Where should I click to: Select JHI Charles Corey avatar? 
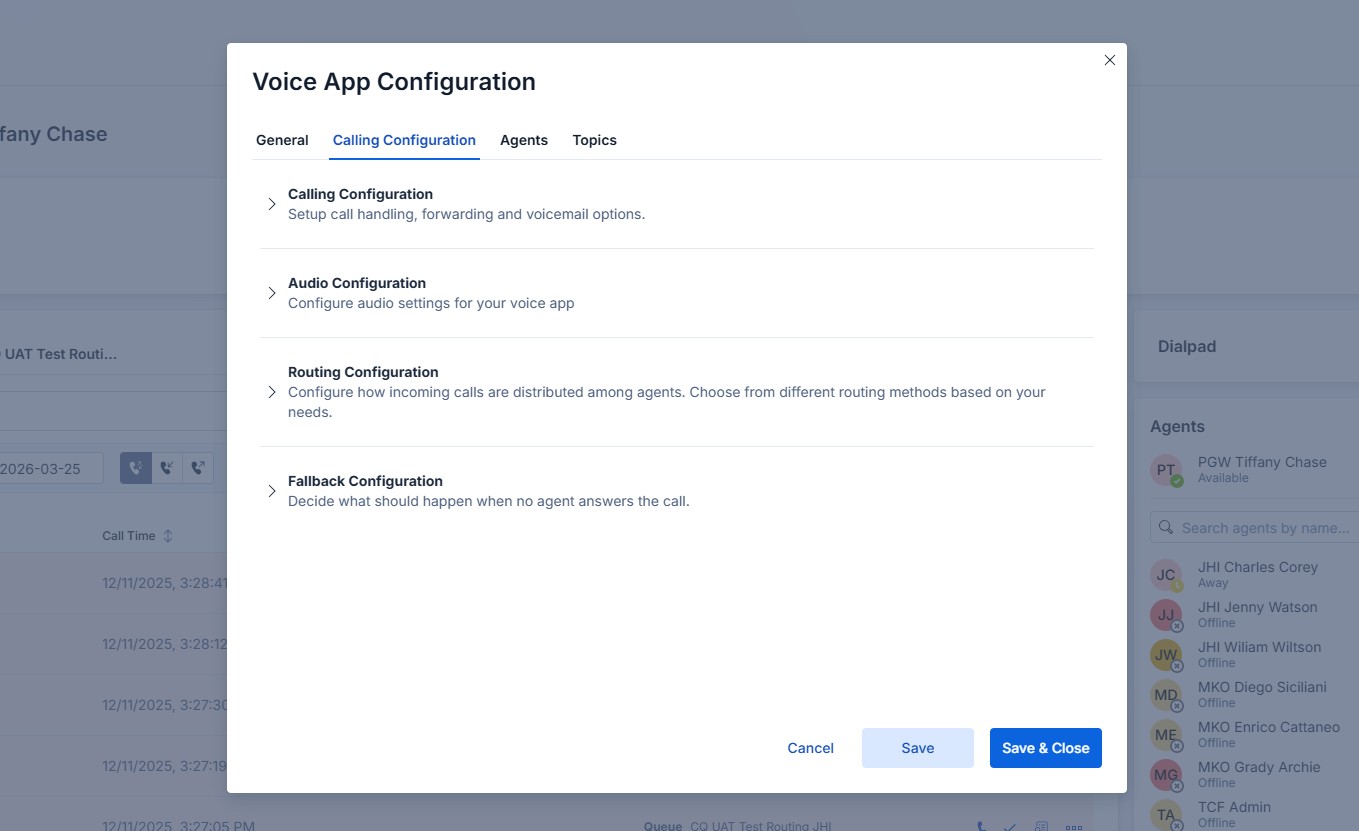click(x=1166, y=575)
